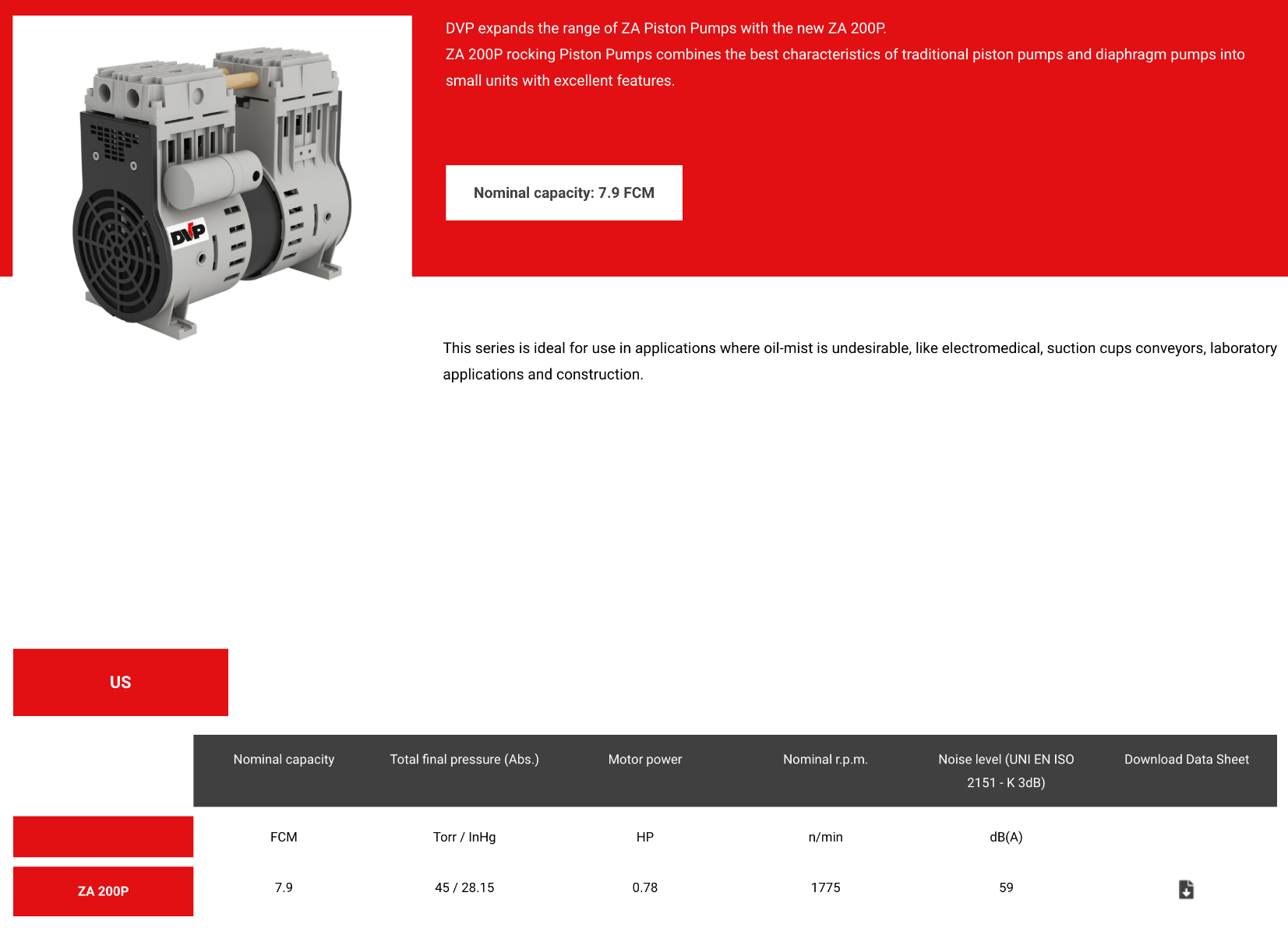Download the ZA 200P data sheet
This screenshot has width=1288, height=935.
(1186, 889)
